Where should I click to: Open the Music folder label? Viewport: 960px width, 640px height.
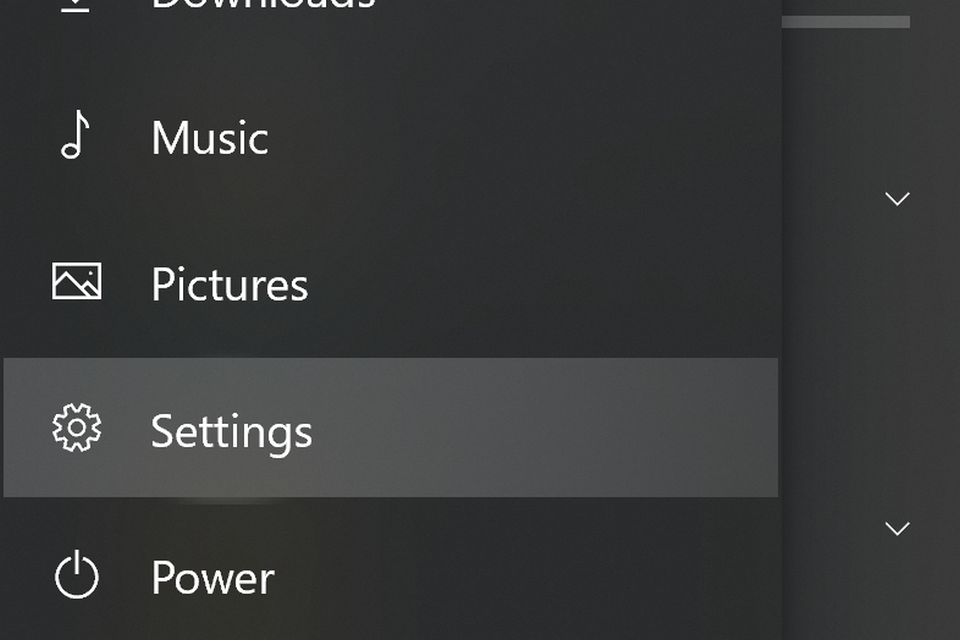210,138
